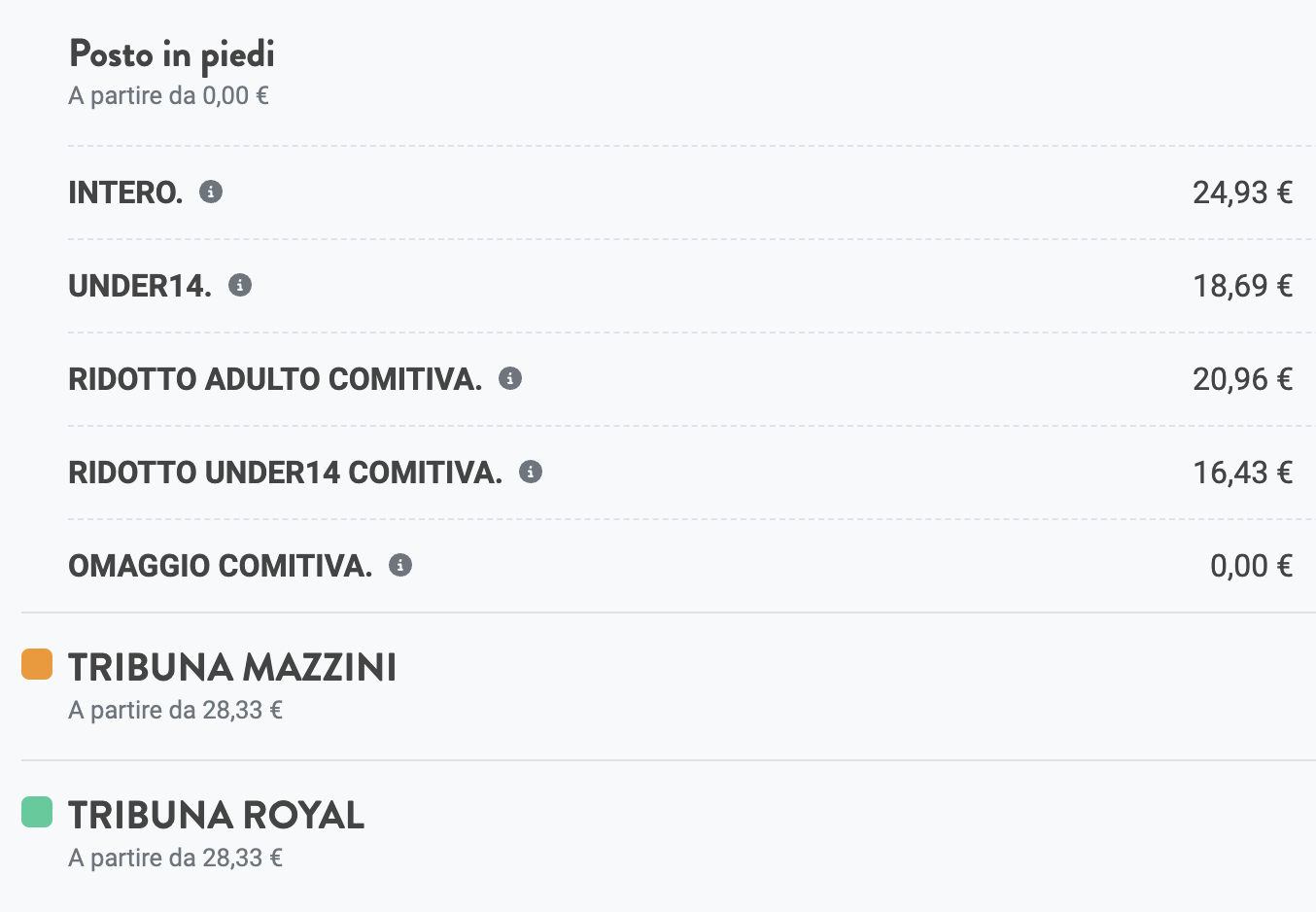Select the UNDER14. ticket type
The image size is (1316, 912).
tap(690, 286)
